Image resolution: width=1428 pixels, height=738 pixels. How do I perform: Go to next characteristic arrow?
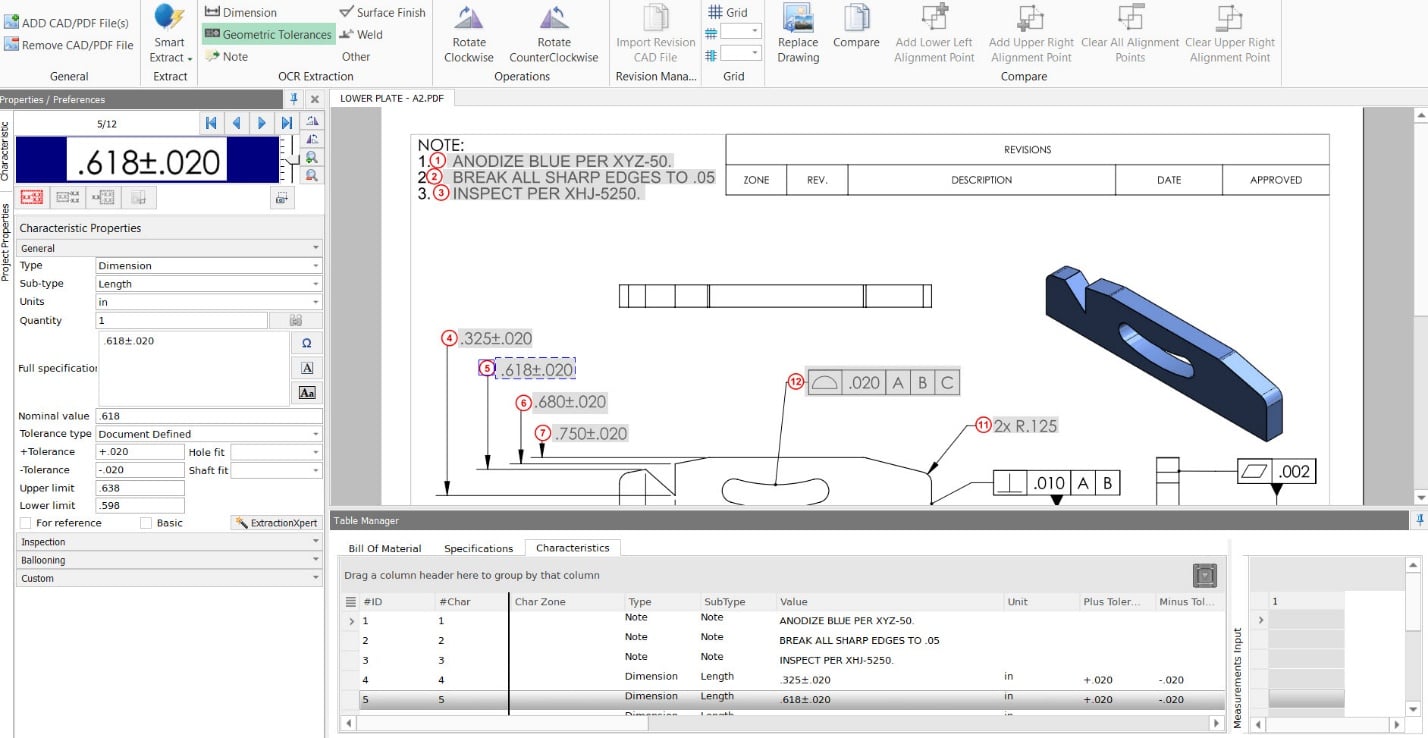[x=262, y=123]
